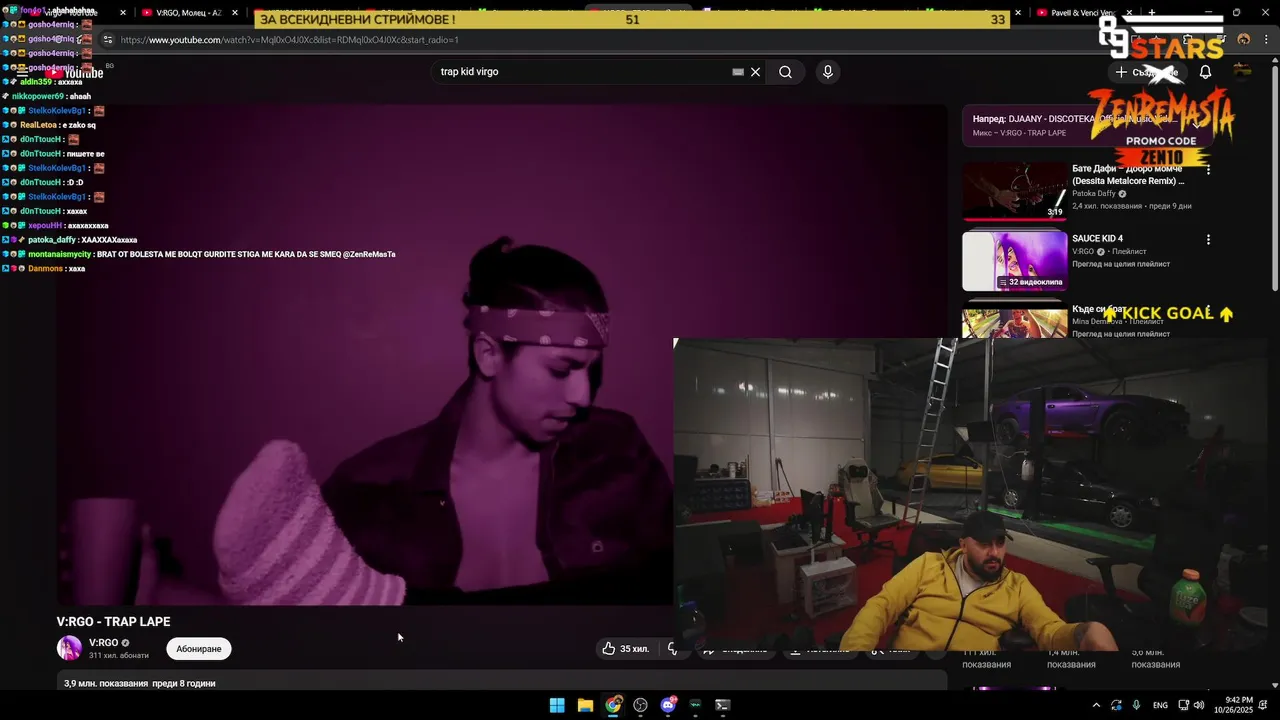Open the terminal app on the taskbar

point(723,705)
